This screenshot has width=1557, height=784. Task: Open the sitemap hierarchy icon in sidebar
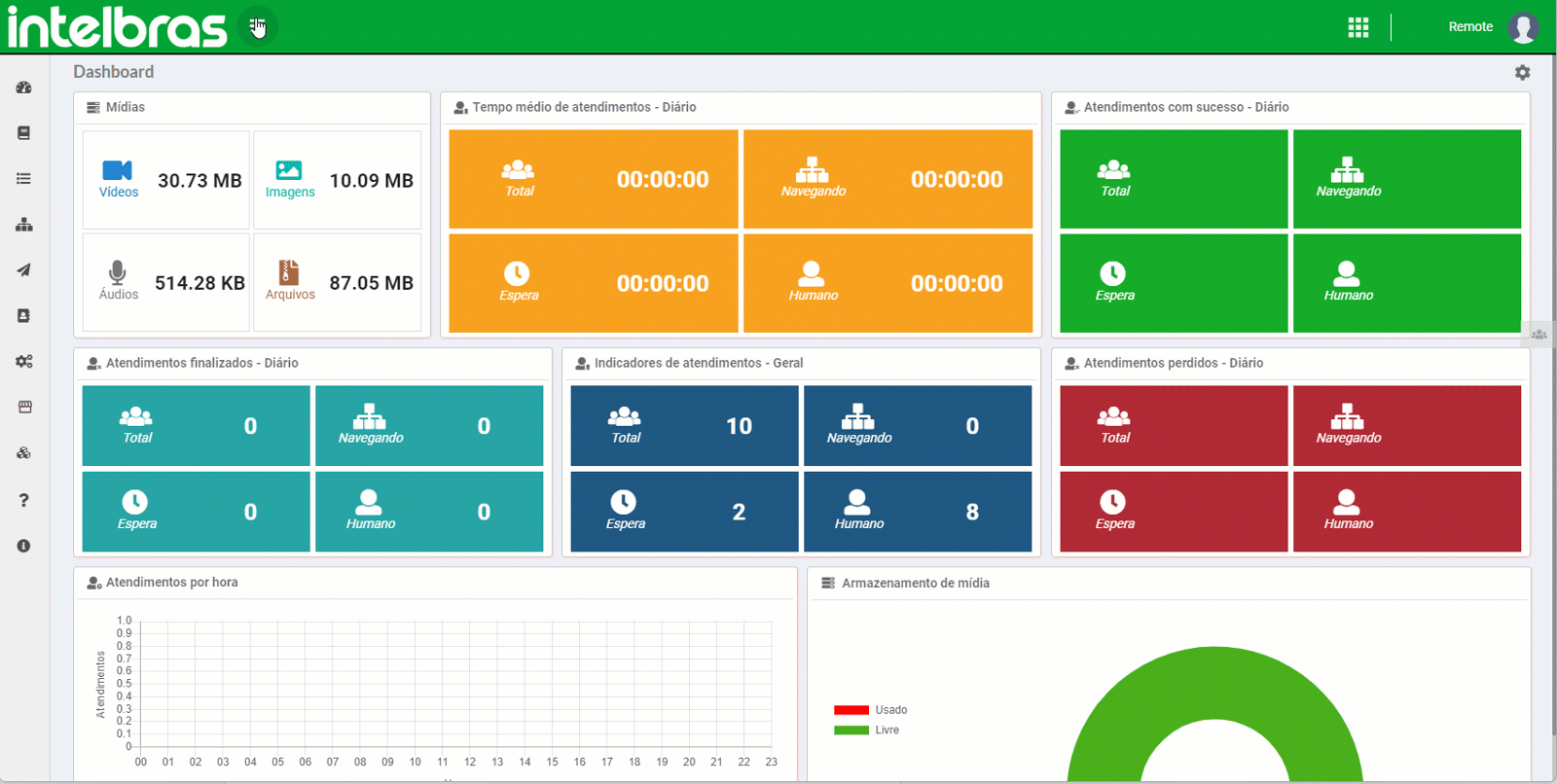click(x=24, y=225)
